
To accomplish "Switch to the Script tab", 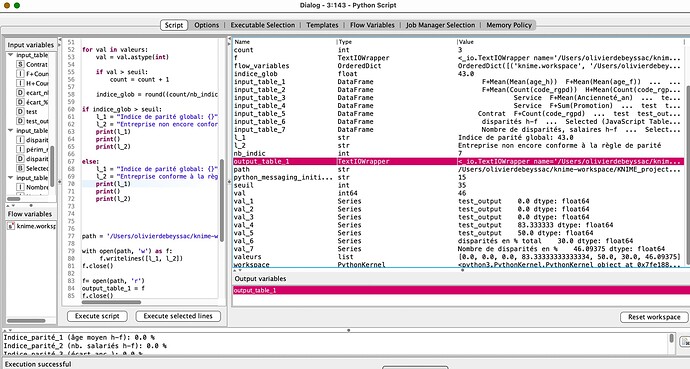I will 174,25.
